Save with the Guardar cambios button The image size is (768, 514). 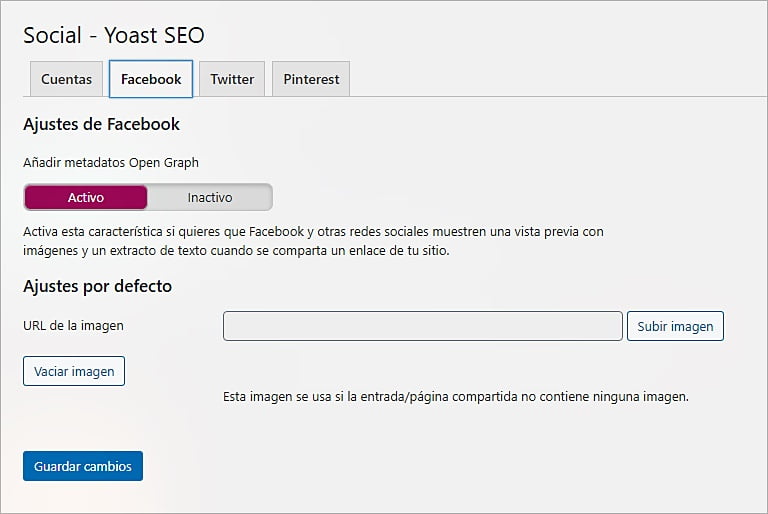coord(83,467)
